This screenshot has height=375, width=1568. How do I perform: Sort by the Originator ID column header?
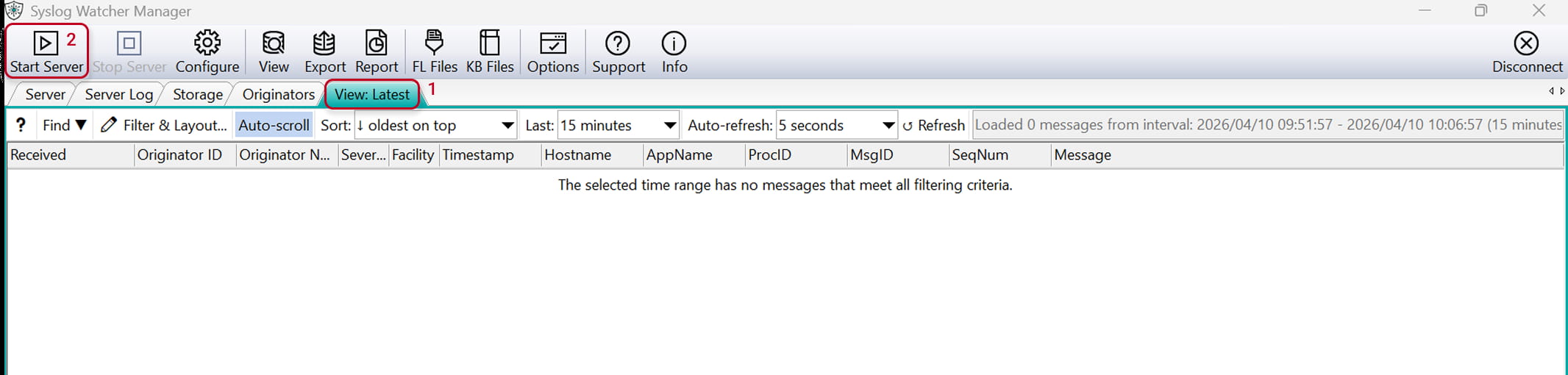[x=185, y=155]
